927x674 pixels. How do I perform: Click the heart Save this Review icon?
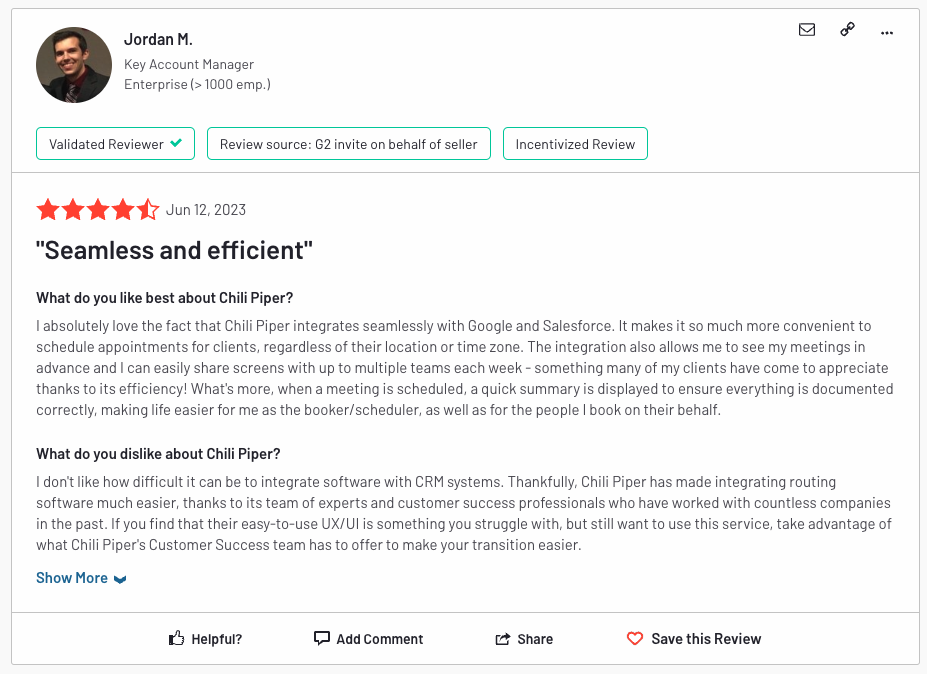click(x=634, y=638)
